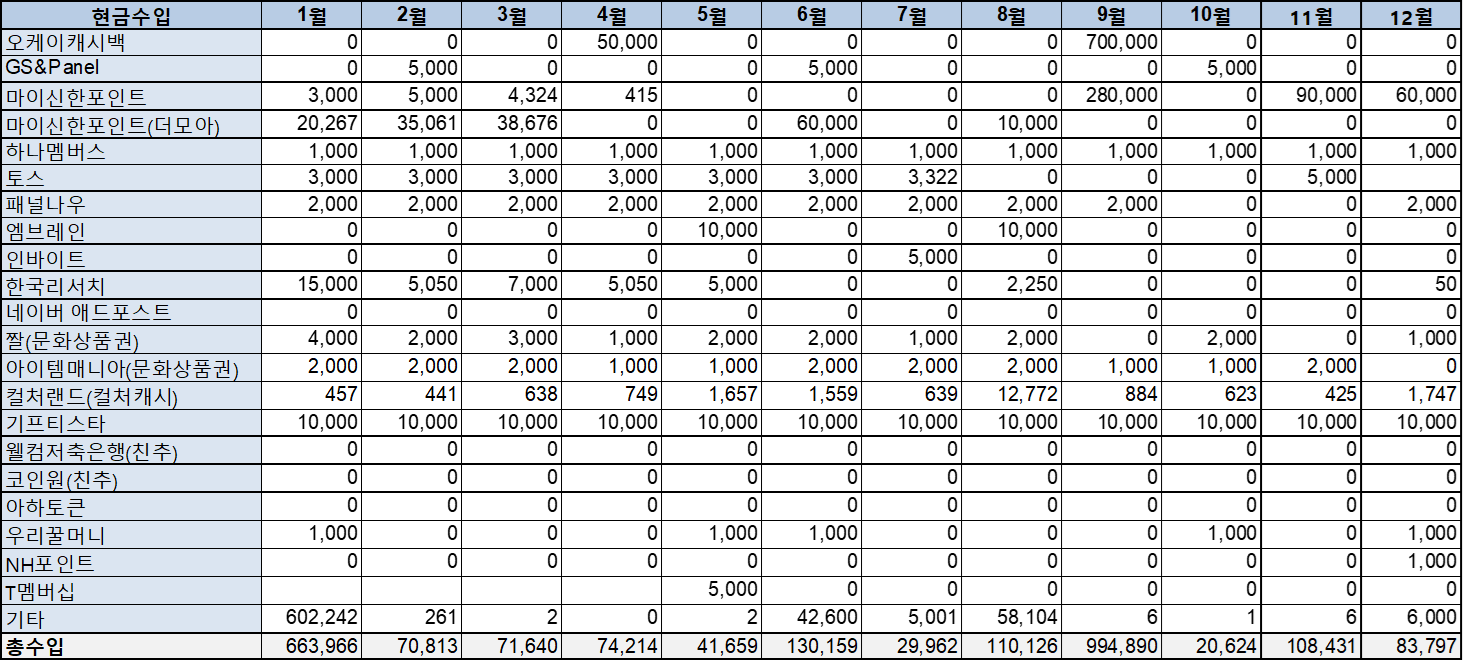
Task: Select the 컬처랜드(컬처캐시) row label
Action: pos(131,395)
